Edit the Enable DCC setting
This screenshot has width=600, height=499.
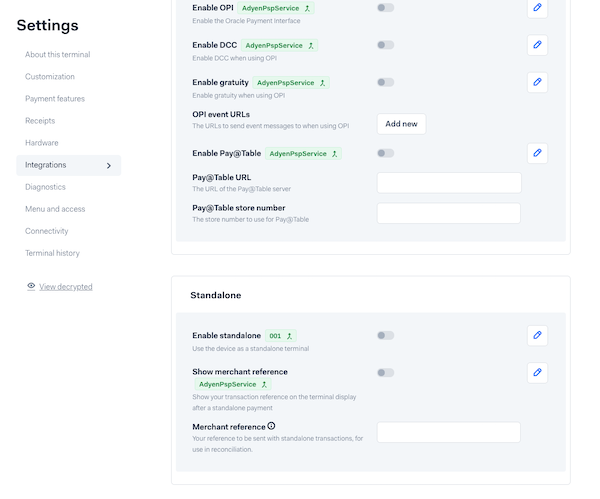pyautogui.click(x=537, y=45)
